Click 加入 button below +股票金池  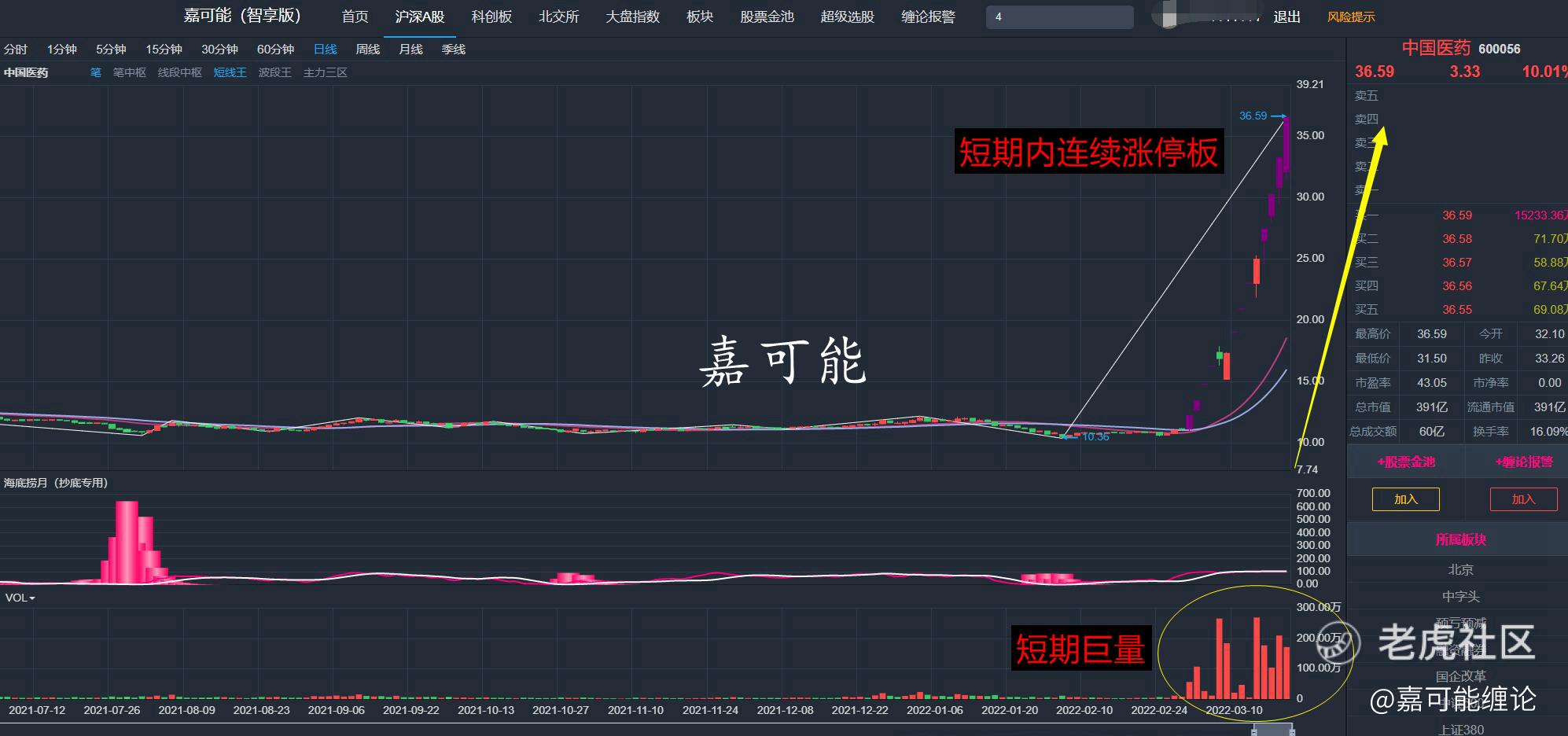[x=1406, y=499]
